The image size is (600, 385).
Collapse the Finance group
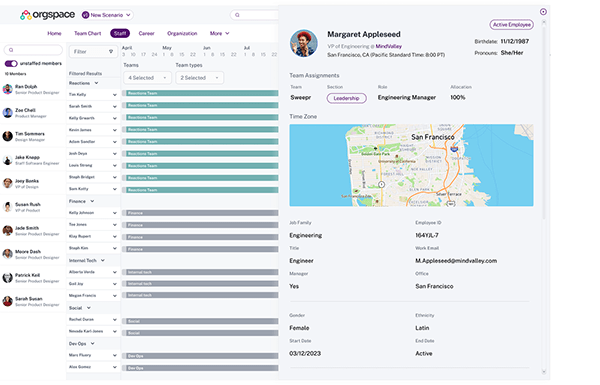(x=92, y=201)
